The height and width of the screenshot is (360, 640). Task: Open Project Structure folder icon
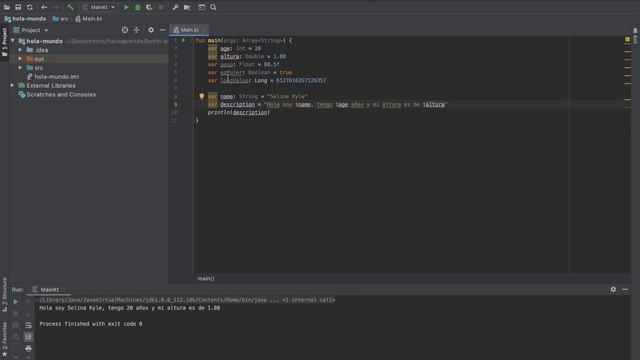(187, 7)
